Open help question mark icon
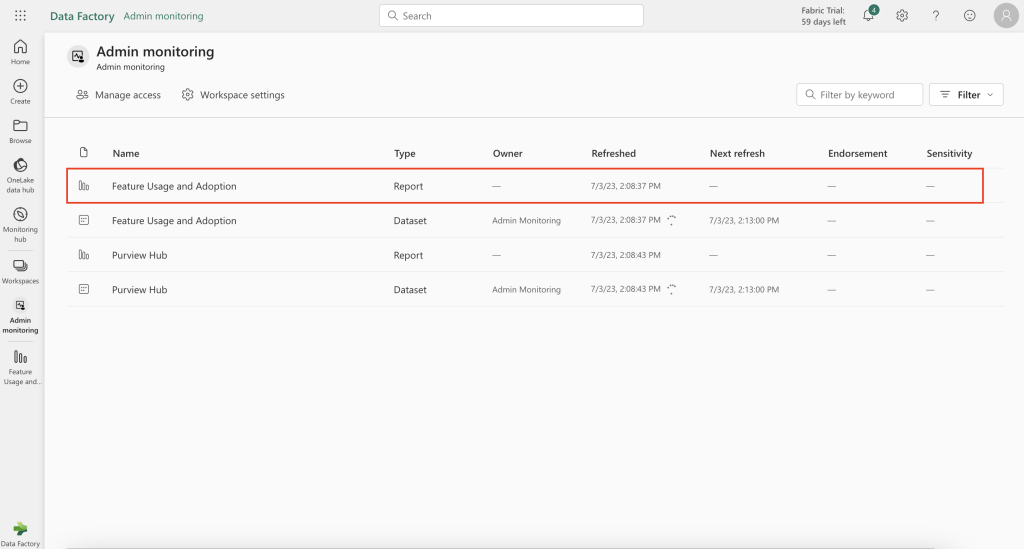The height and width of the screenshot is (549, 1024). [936, 16]
